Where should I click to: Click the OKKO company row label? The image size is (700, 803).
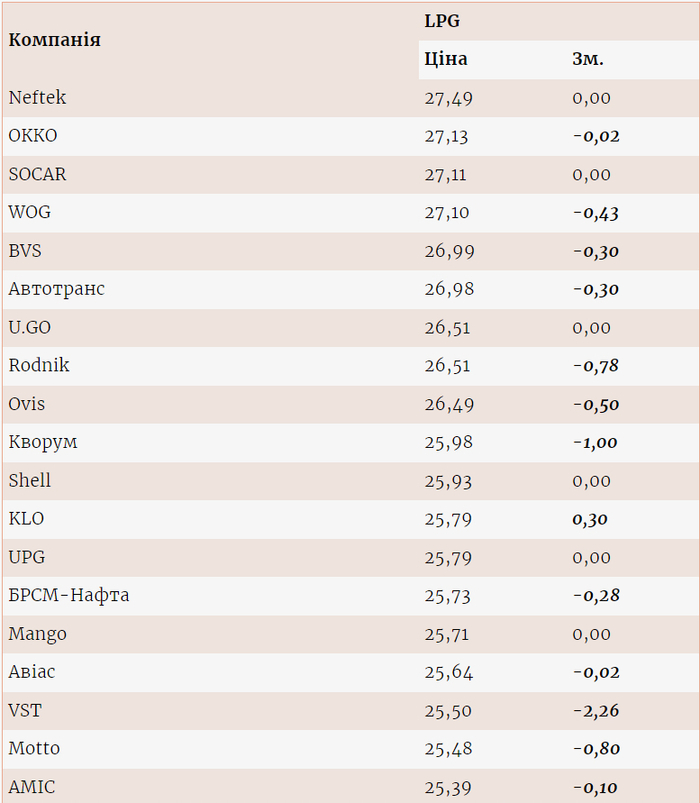(33, 136)
